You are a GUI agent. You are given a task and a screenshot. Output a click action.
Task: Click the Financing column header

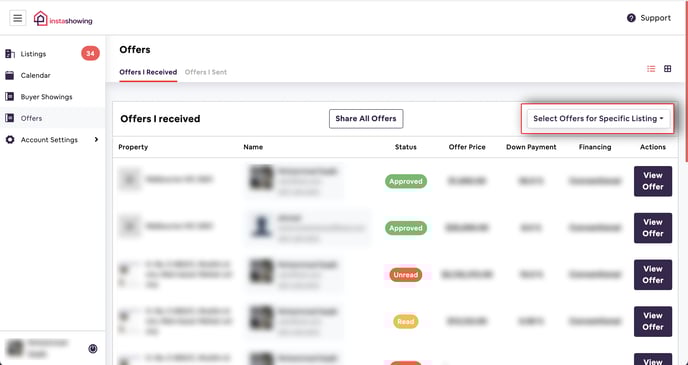coord(595,147)
